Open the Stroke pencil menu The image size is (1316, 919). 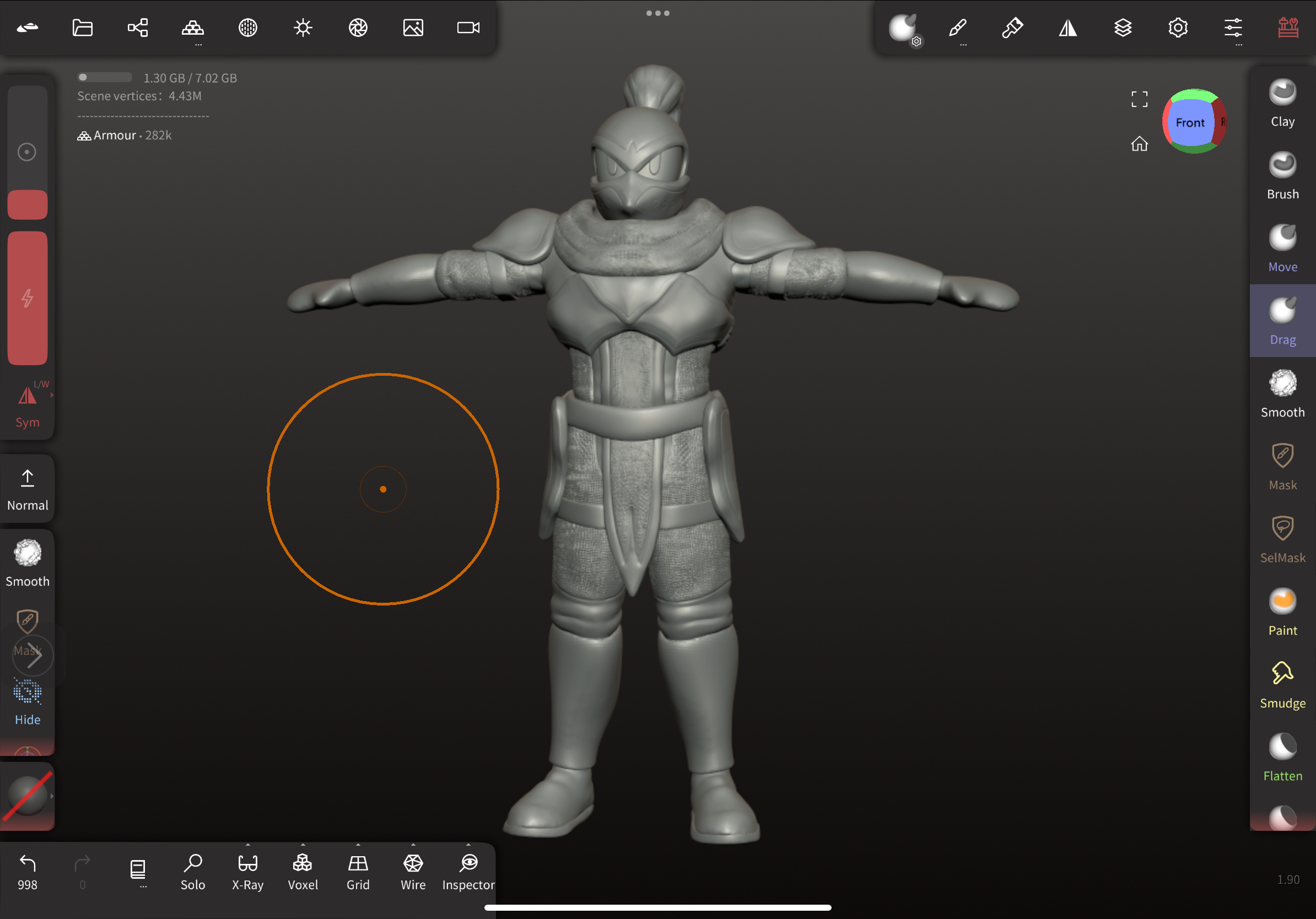click(957, 29)
